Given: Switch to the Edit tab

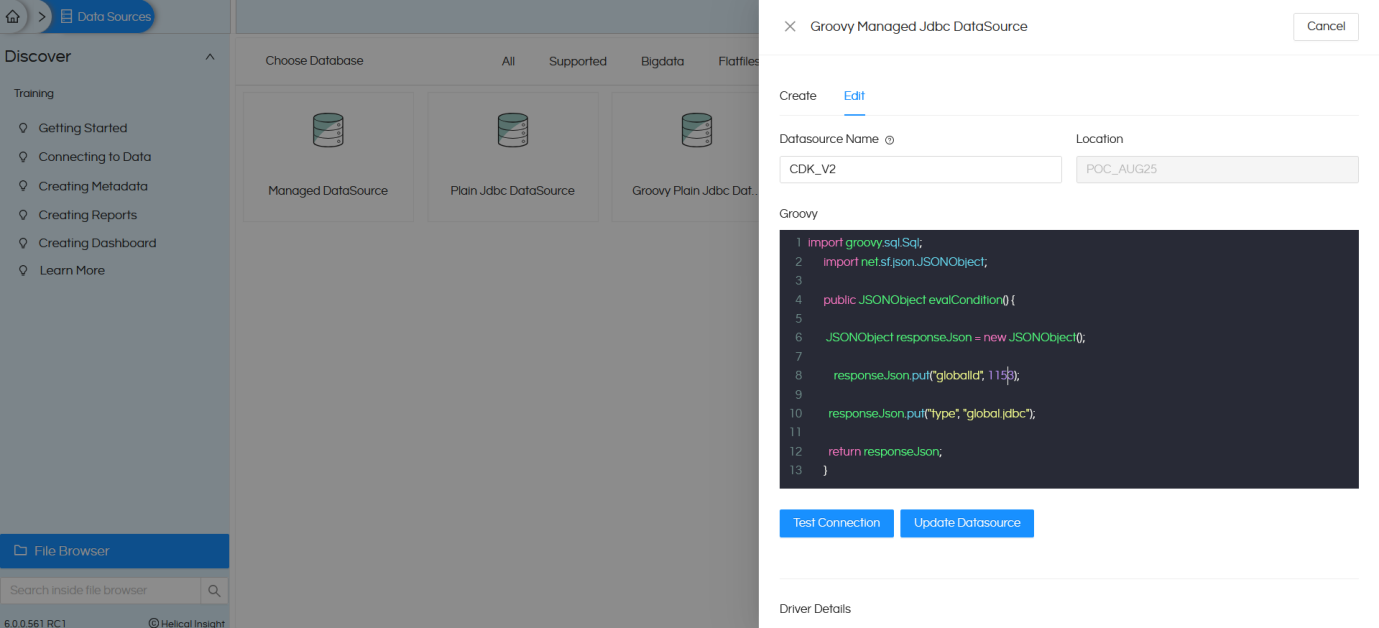Looking at the screenshot, I should (x=854, y=96).
